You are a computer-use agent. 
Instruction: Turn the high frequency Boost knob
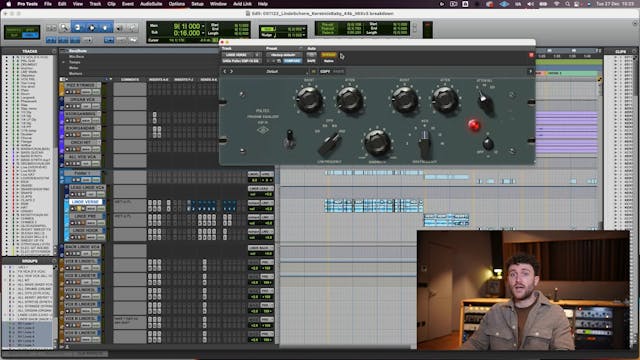(x=404, y=99)
